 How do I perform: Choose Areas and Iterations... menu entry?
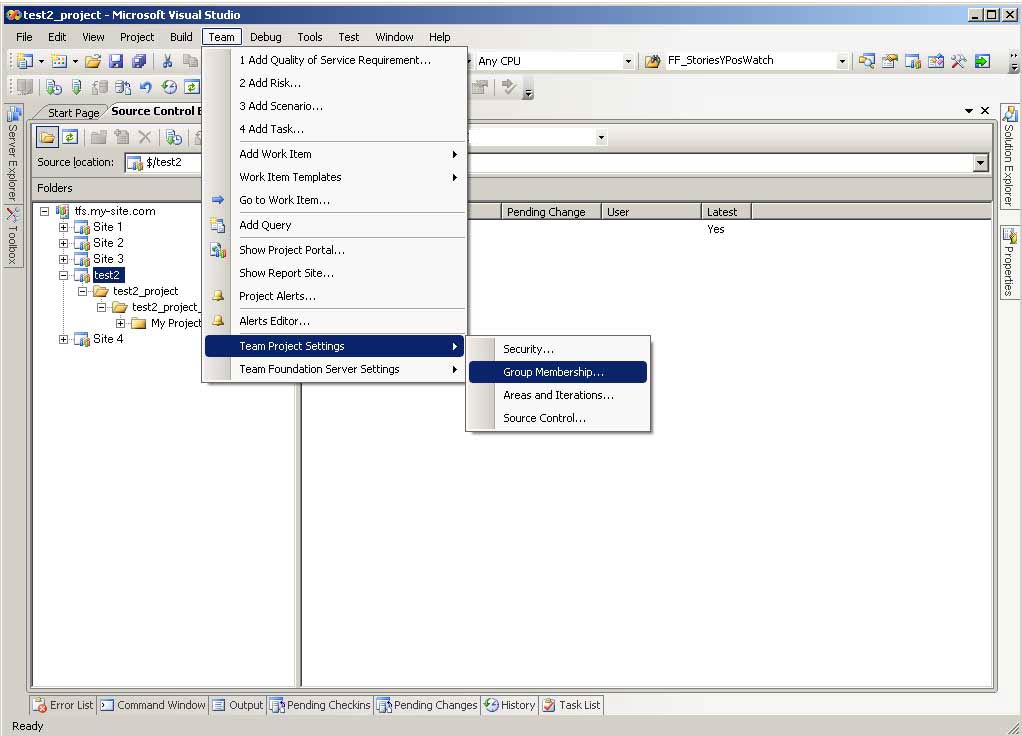[x=558, y=395]
